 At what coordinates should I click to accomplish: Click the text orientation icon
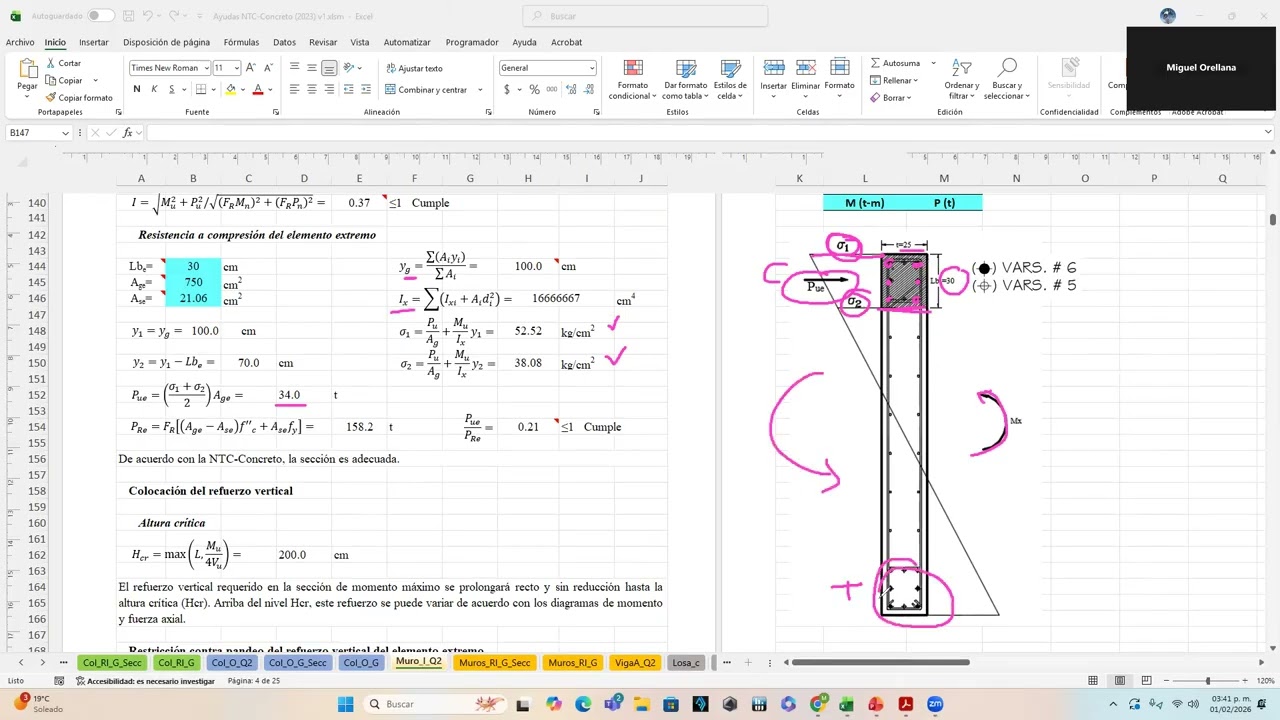pos(349,67)
